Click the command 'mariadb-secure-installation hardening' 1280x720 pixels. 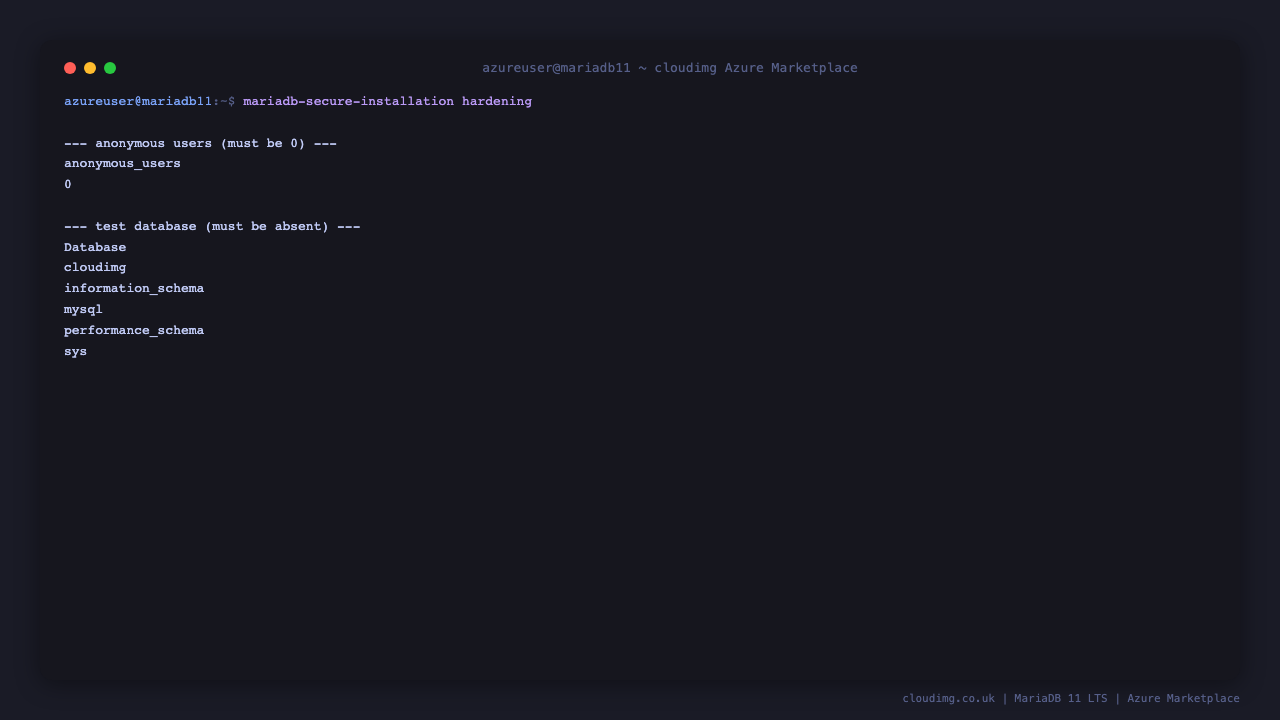point(387,101)
